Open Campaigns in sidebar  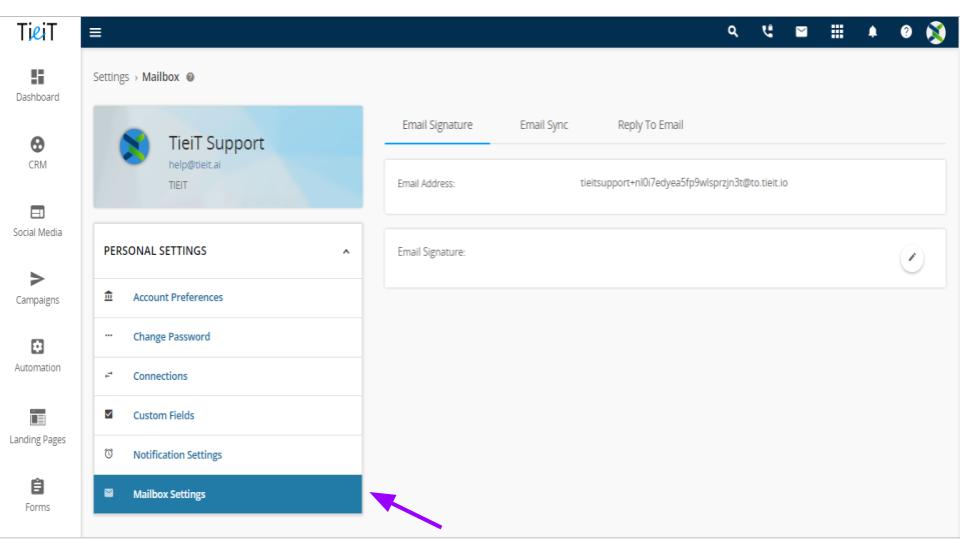click(37, 288)
